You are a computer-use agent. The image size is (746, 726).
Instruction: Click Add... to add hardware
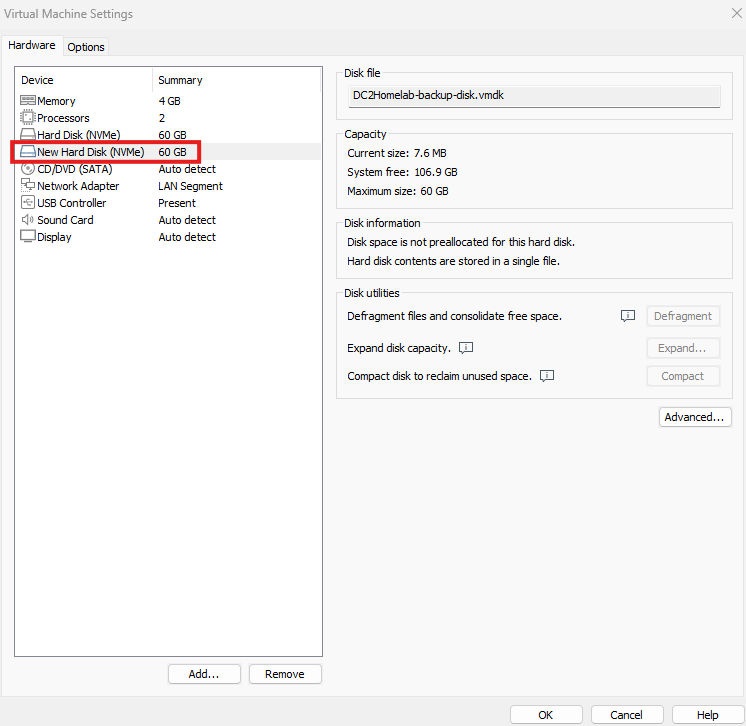(204, 674)
